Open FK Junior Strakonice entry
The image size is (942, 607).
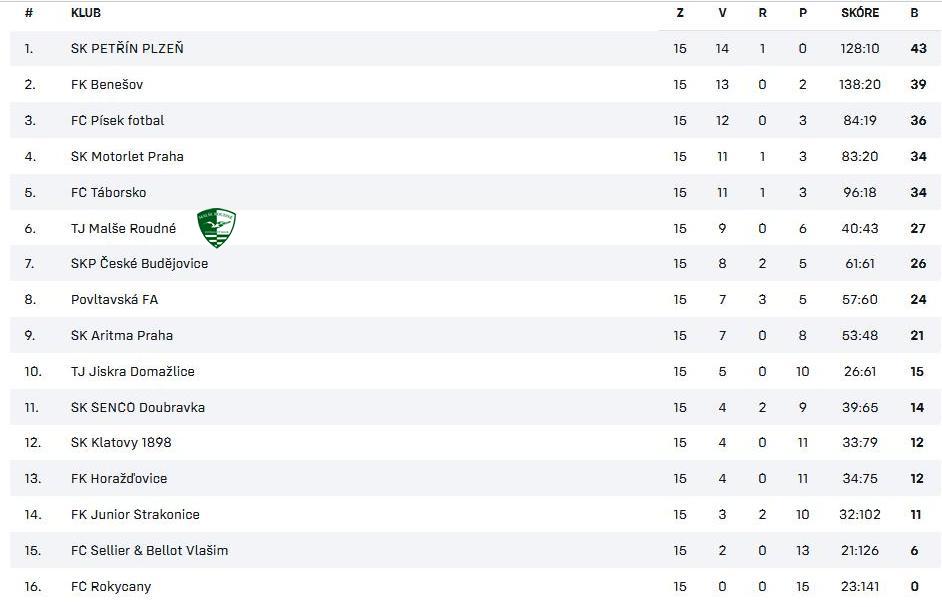coord(135,514)
